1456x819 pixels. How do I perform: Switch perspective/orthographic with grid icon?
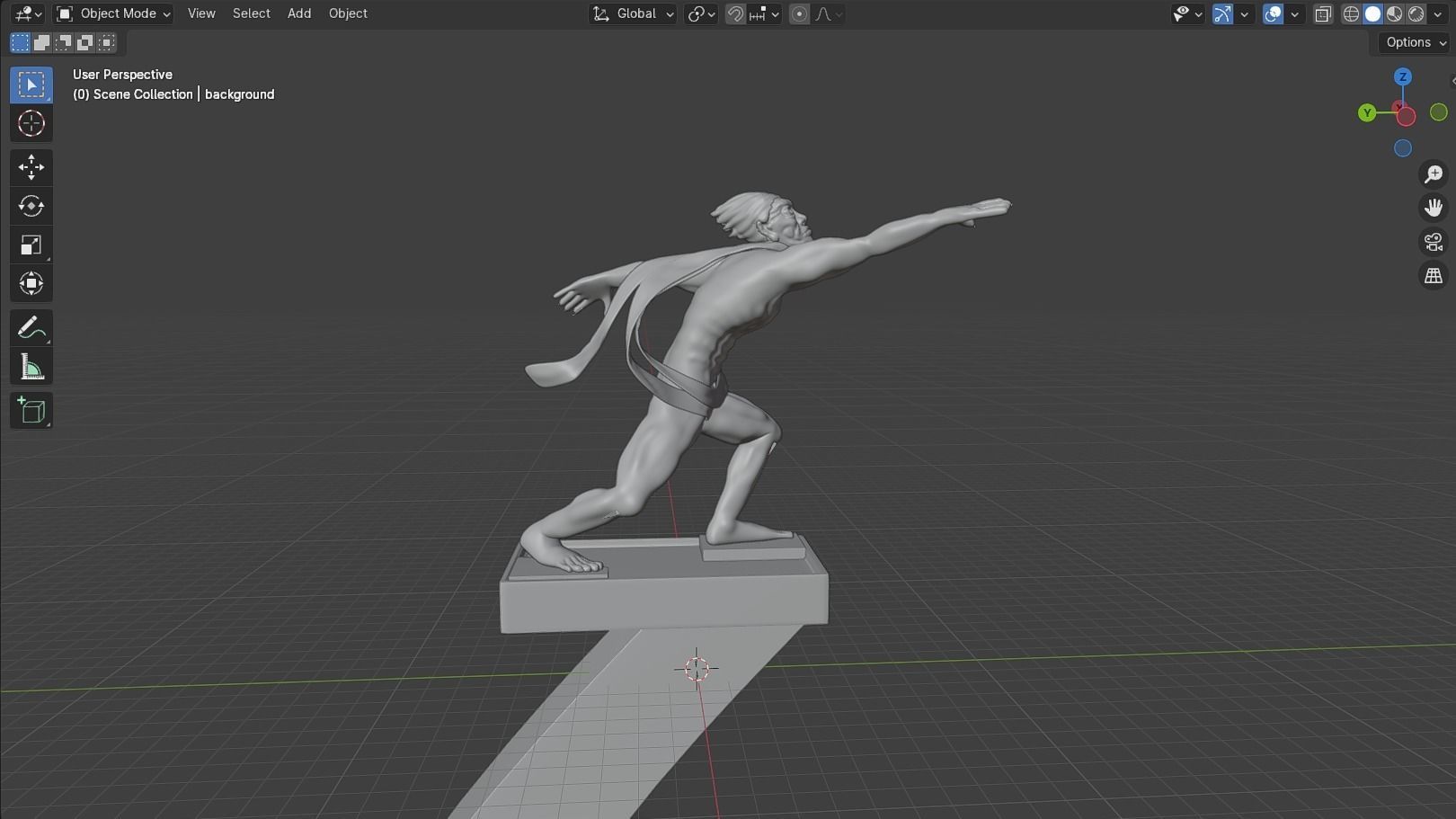pos(1434,276)
